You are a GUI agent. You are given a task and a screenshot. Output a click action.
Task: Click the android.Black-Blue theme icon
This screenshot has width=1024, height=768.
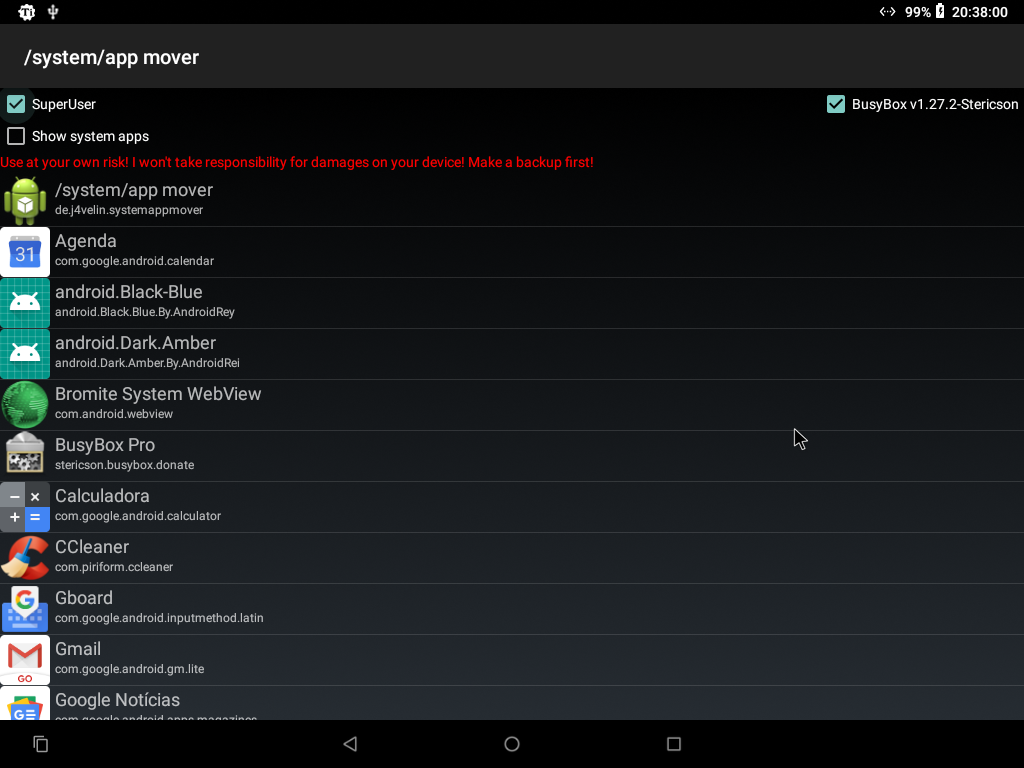point(25,303)
